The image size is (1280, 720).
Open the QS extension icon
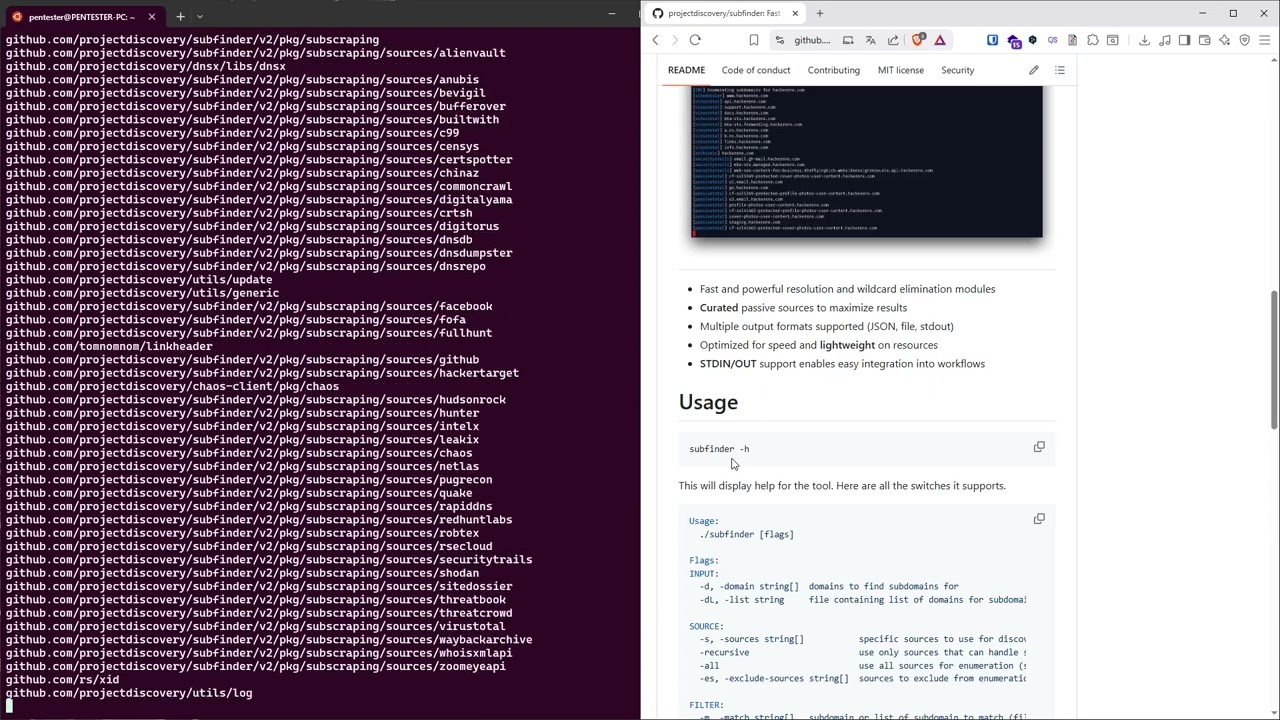(1052, 40)
